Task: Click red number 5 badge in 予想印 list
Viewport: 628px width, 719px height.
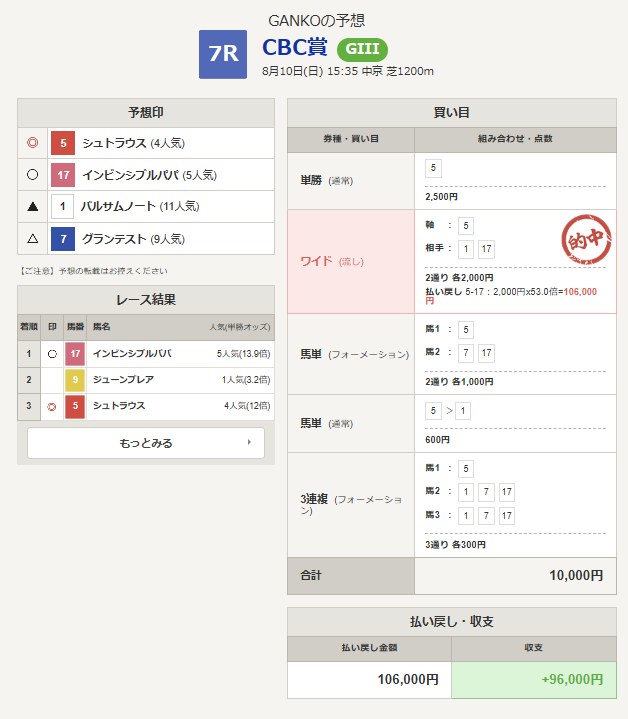Action: pyautogui.click(x=63, y=143)
